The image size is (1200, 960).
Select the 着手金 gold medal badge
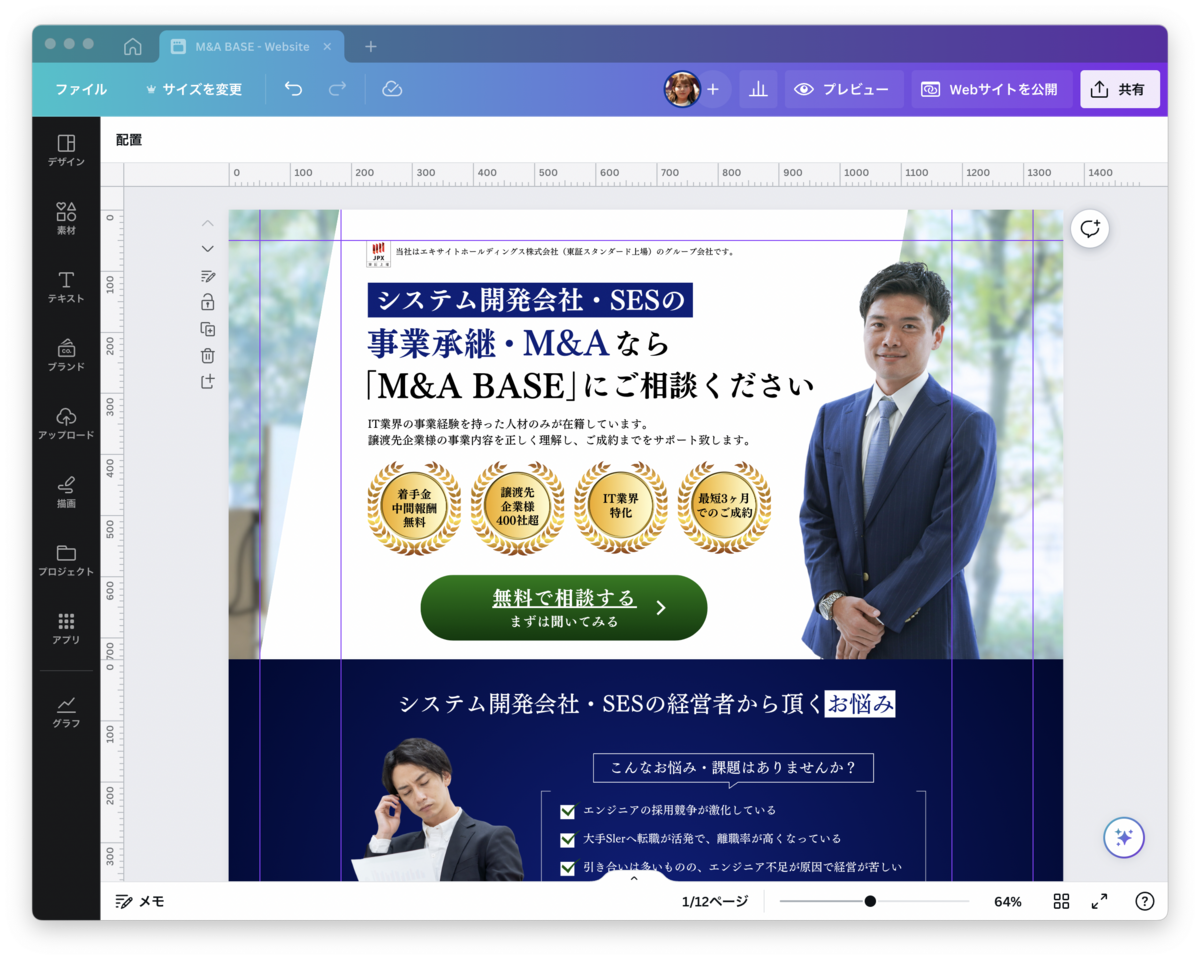click(414, 508)
